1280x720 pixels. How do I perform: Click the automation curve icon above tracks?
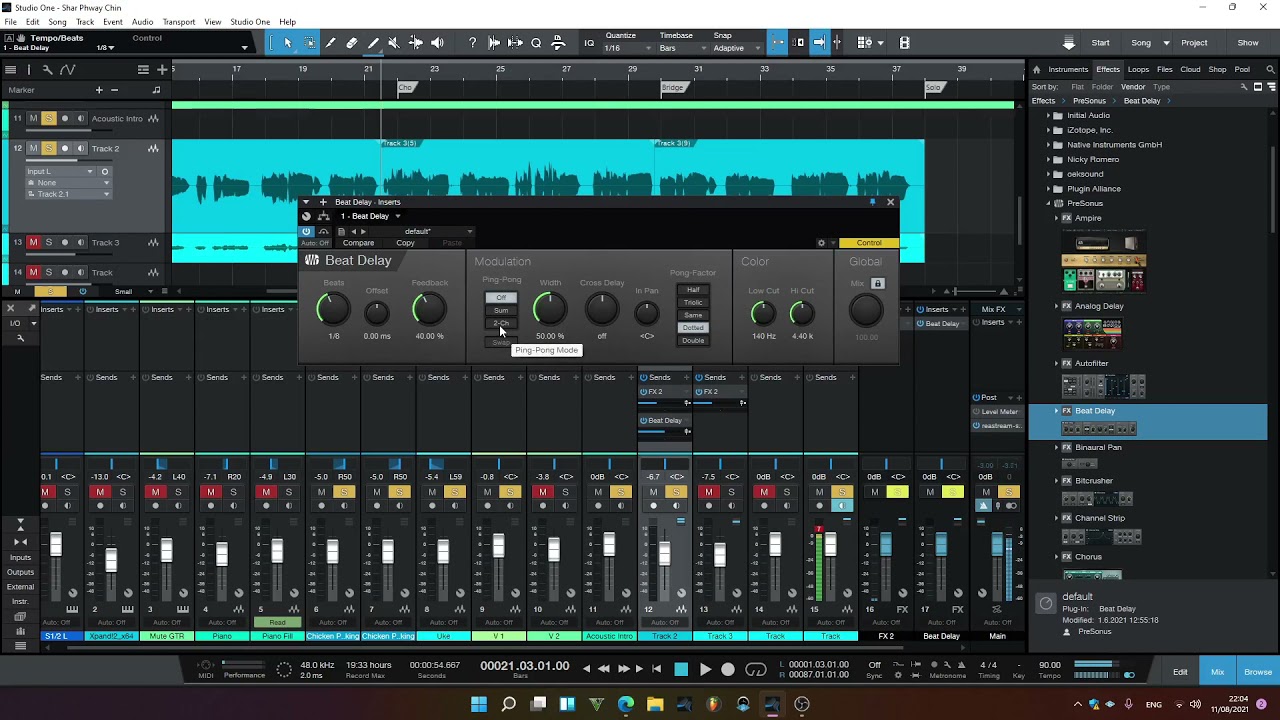pos(67,69)
